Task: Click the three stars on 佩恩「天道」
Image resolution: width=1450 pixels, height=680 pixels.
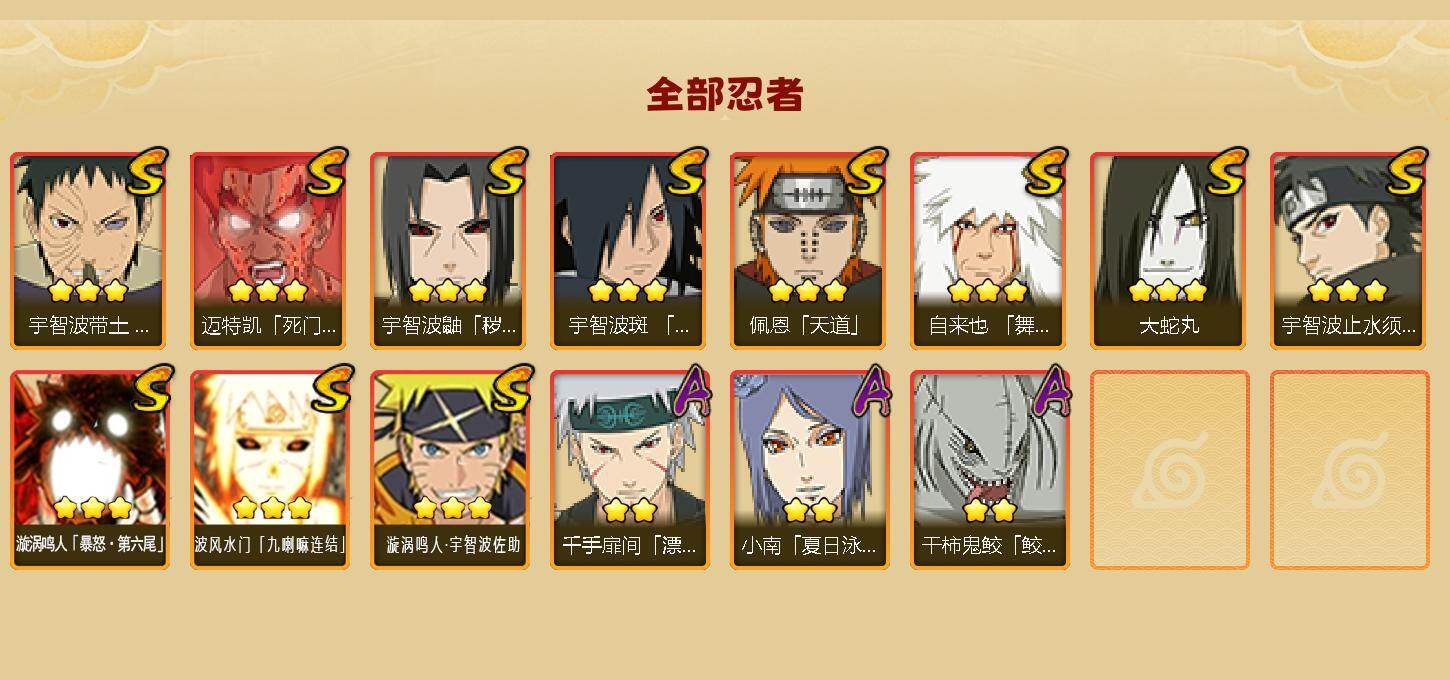Action: [808, 291]
